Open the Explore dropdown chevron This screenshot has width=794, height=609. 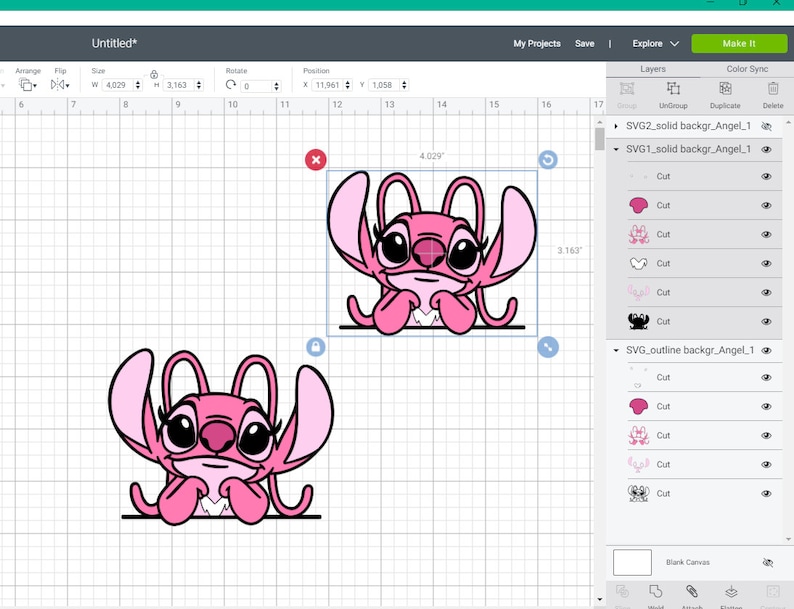pyautogui.click(x=674, y=44)
